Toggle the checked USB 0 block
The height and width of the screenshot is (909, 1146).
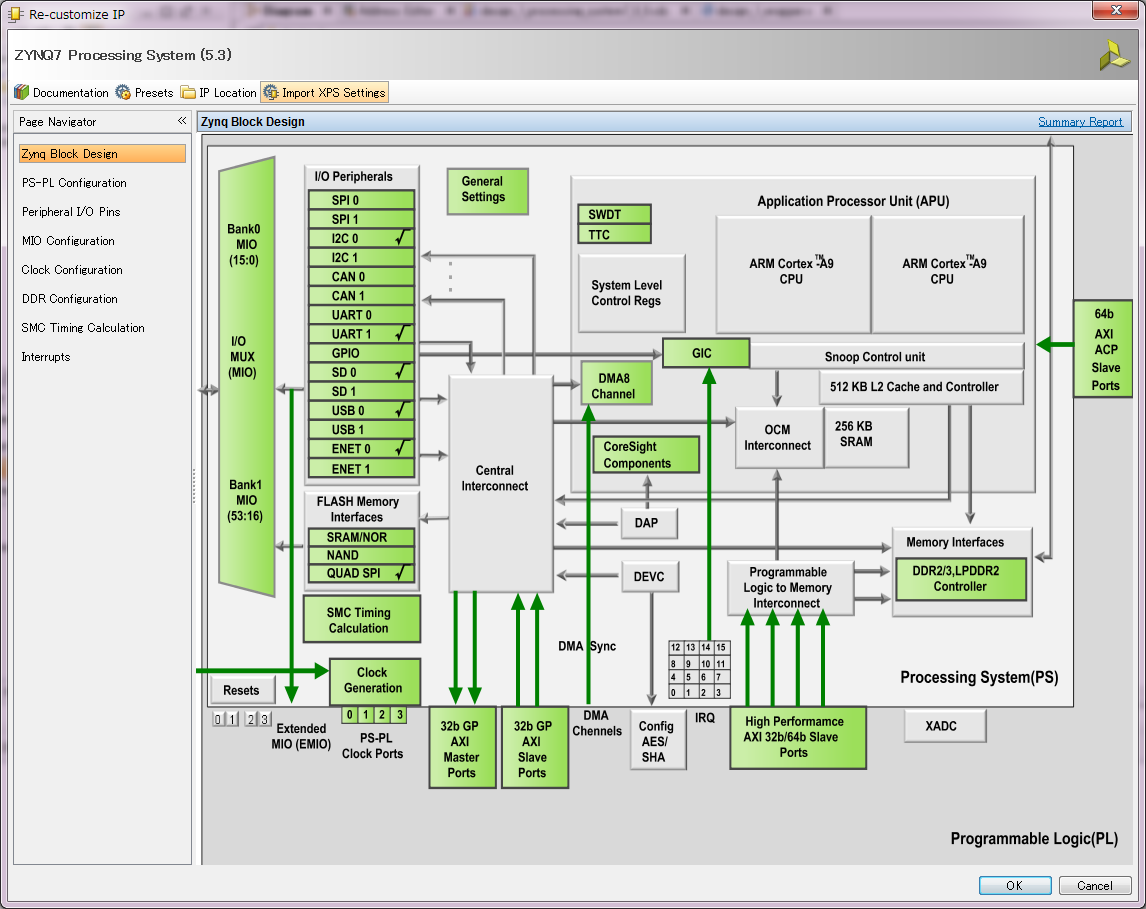point(361,410)
